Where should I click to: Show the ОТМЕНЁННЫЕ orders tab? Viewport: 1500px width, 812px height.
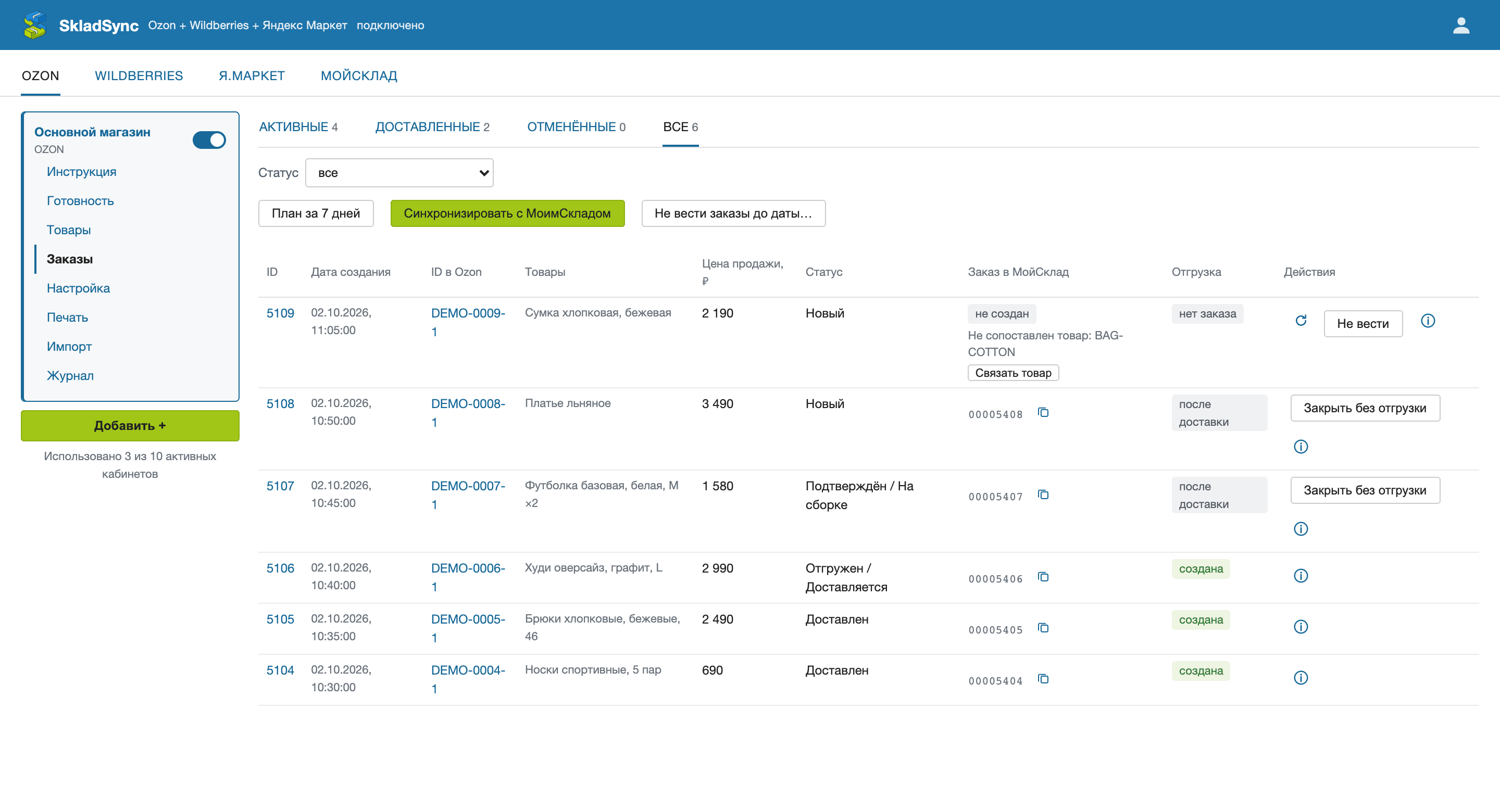(576, 127)
